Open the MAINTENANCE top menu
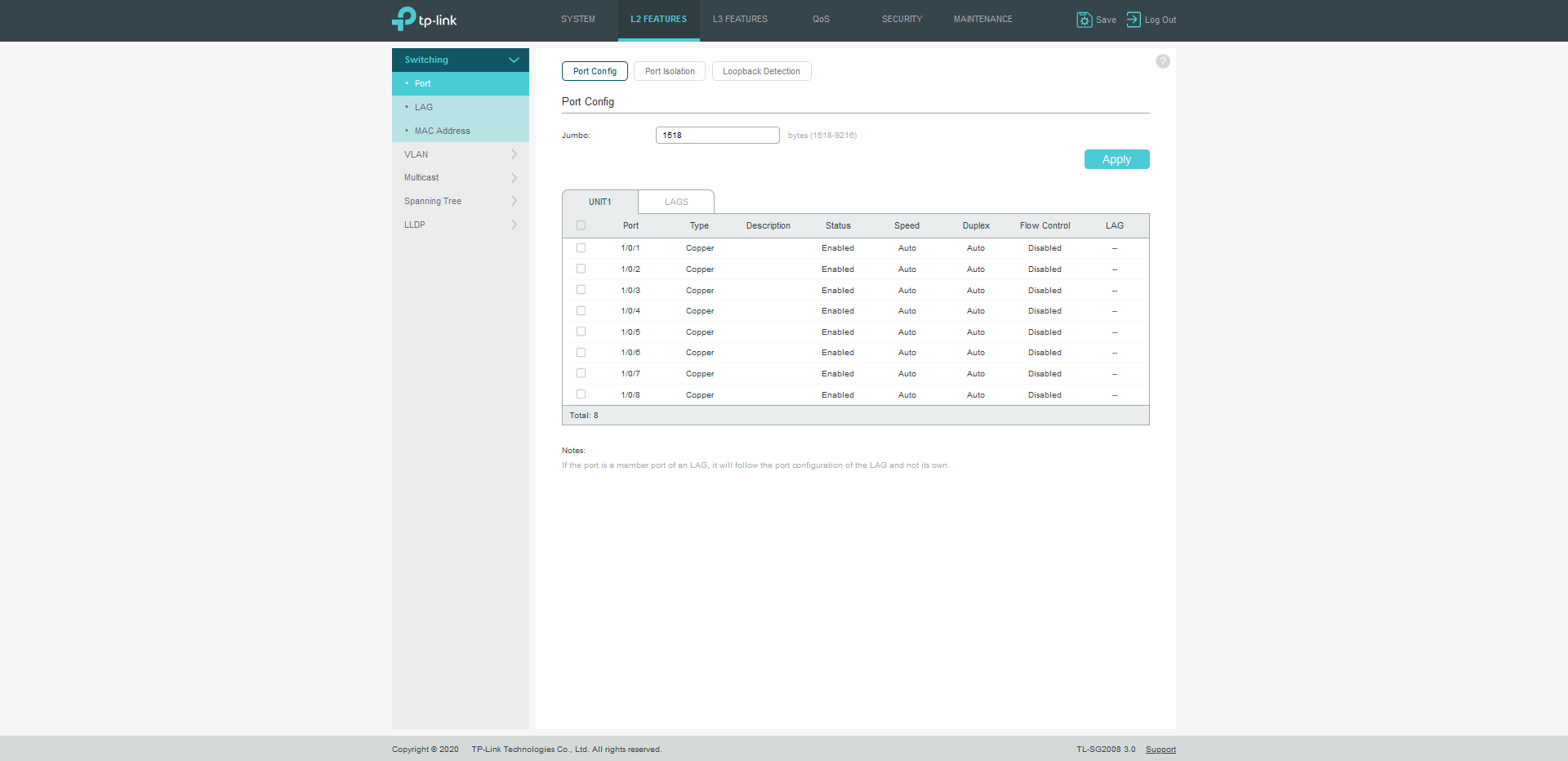Viewport: 1568px width, 761px height. [982, 19]
